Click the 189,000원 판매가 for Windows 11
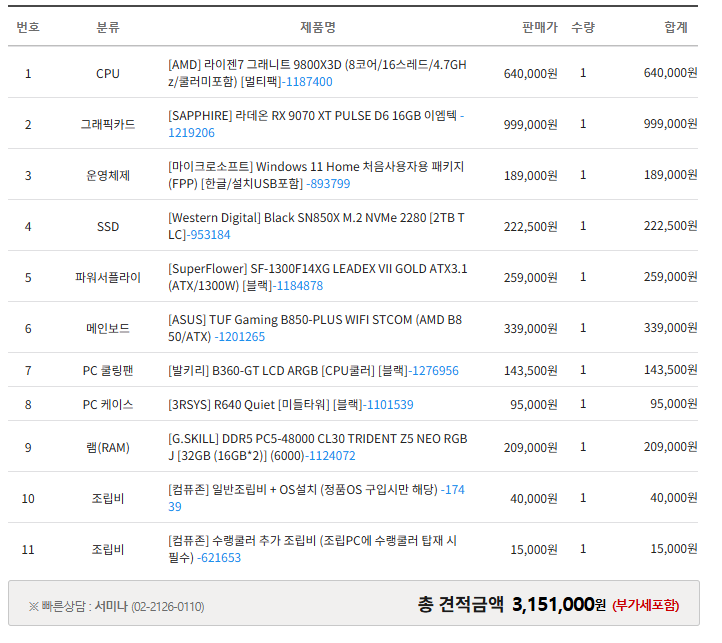This screenshot has height=643, width=722. 530,175
